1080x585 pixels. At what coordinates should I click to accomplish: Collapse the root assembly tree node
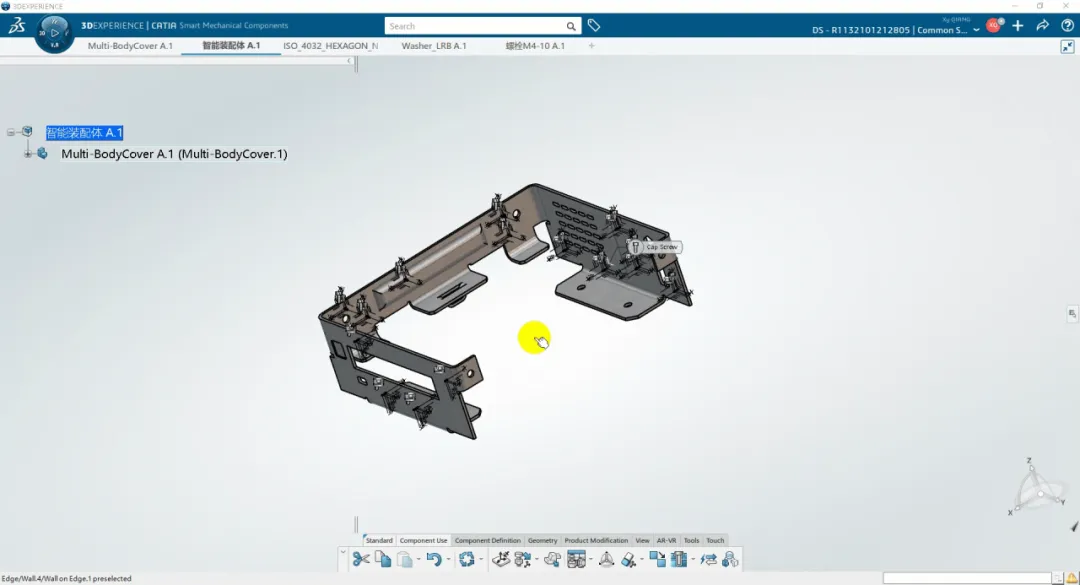click(11, 132)
